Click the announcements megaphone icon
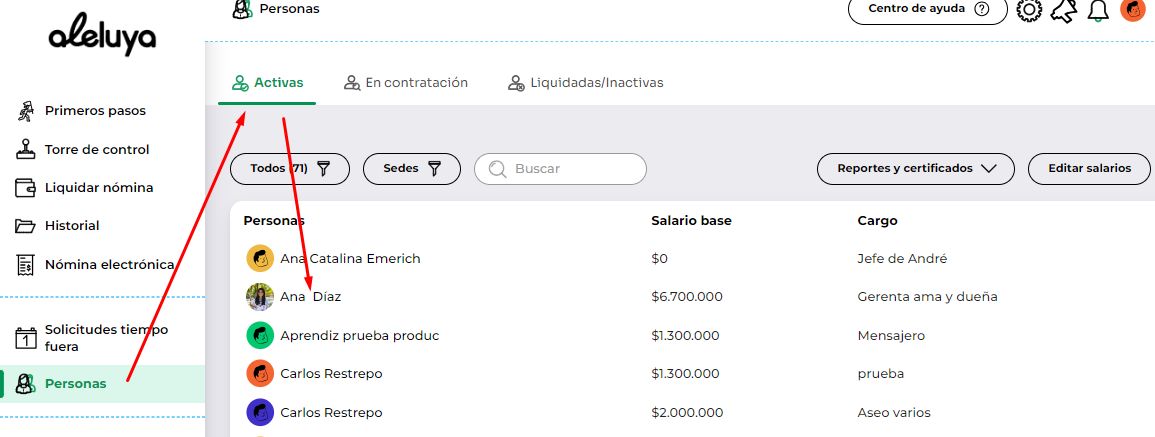Viewport: 1155px width, 437px height. tap(1063, 10)
